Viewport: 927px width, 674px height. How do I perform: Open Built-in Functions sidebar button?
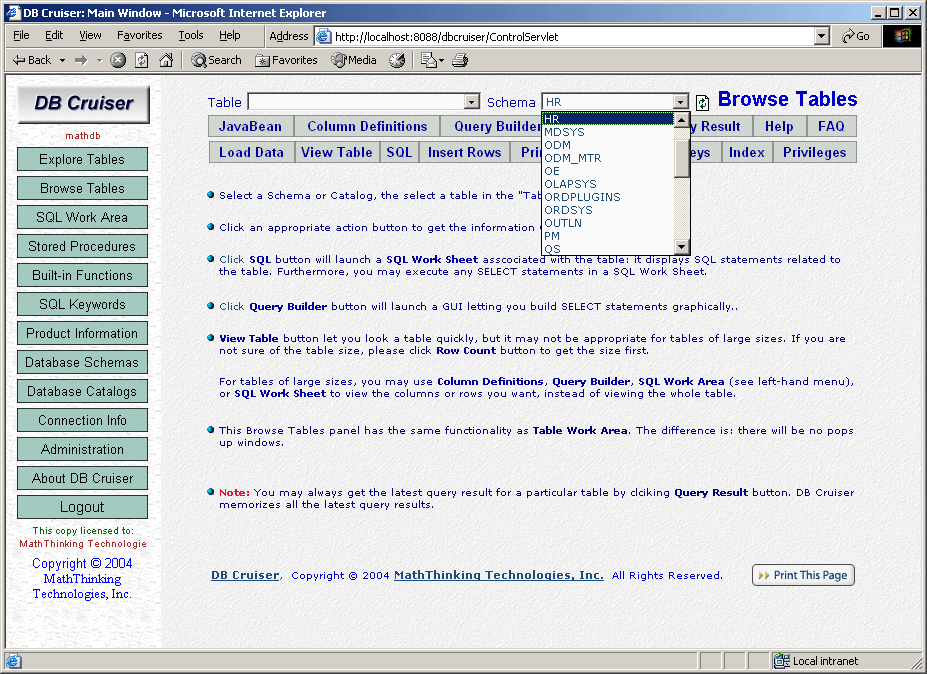[82, 275]
